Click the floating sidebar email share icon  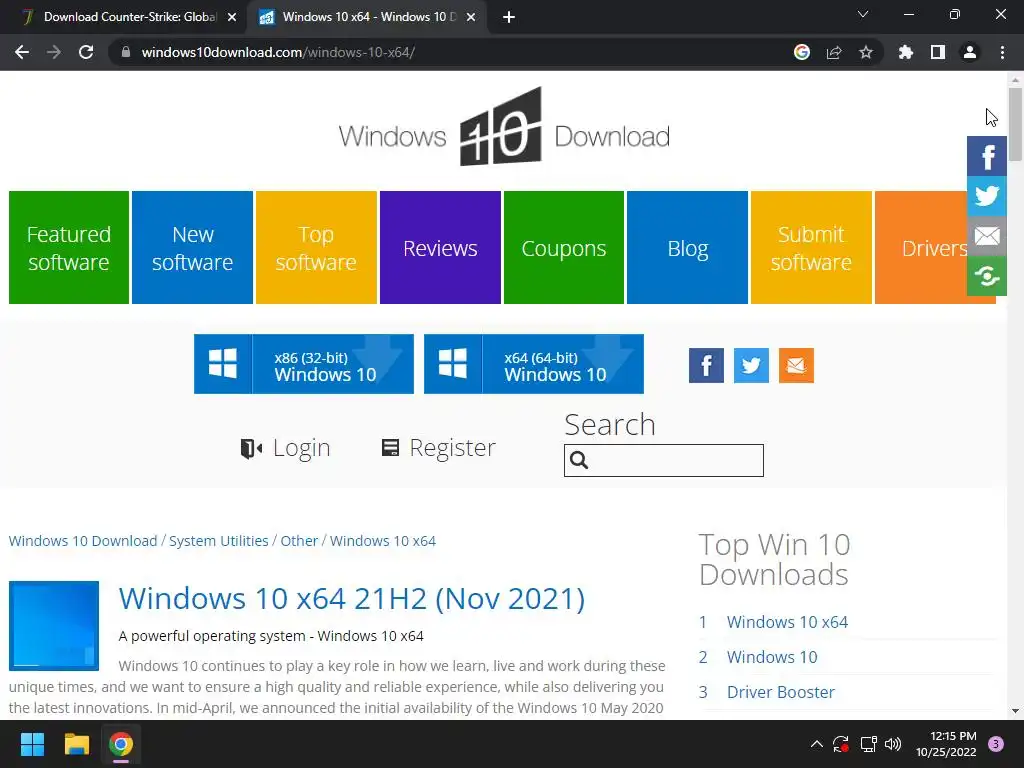pos(987,236)
